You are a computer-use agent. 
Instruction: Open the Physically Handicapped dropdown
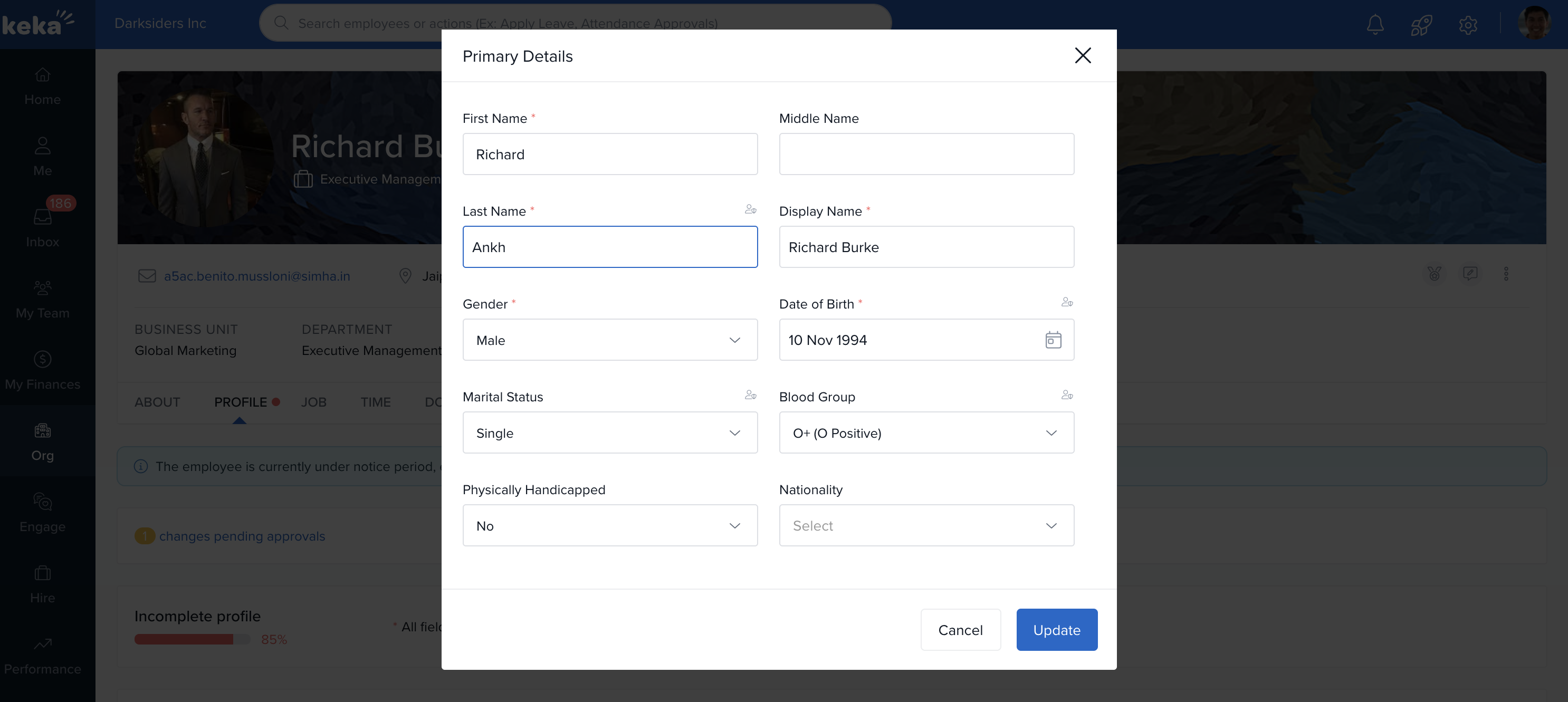coord(610,526)
